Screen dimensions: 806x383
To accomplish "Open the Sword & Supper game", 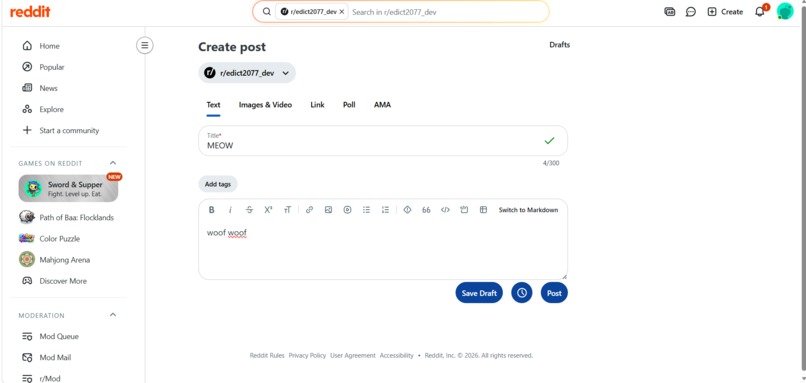I will pyautogui.click(x=68, y=189).
